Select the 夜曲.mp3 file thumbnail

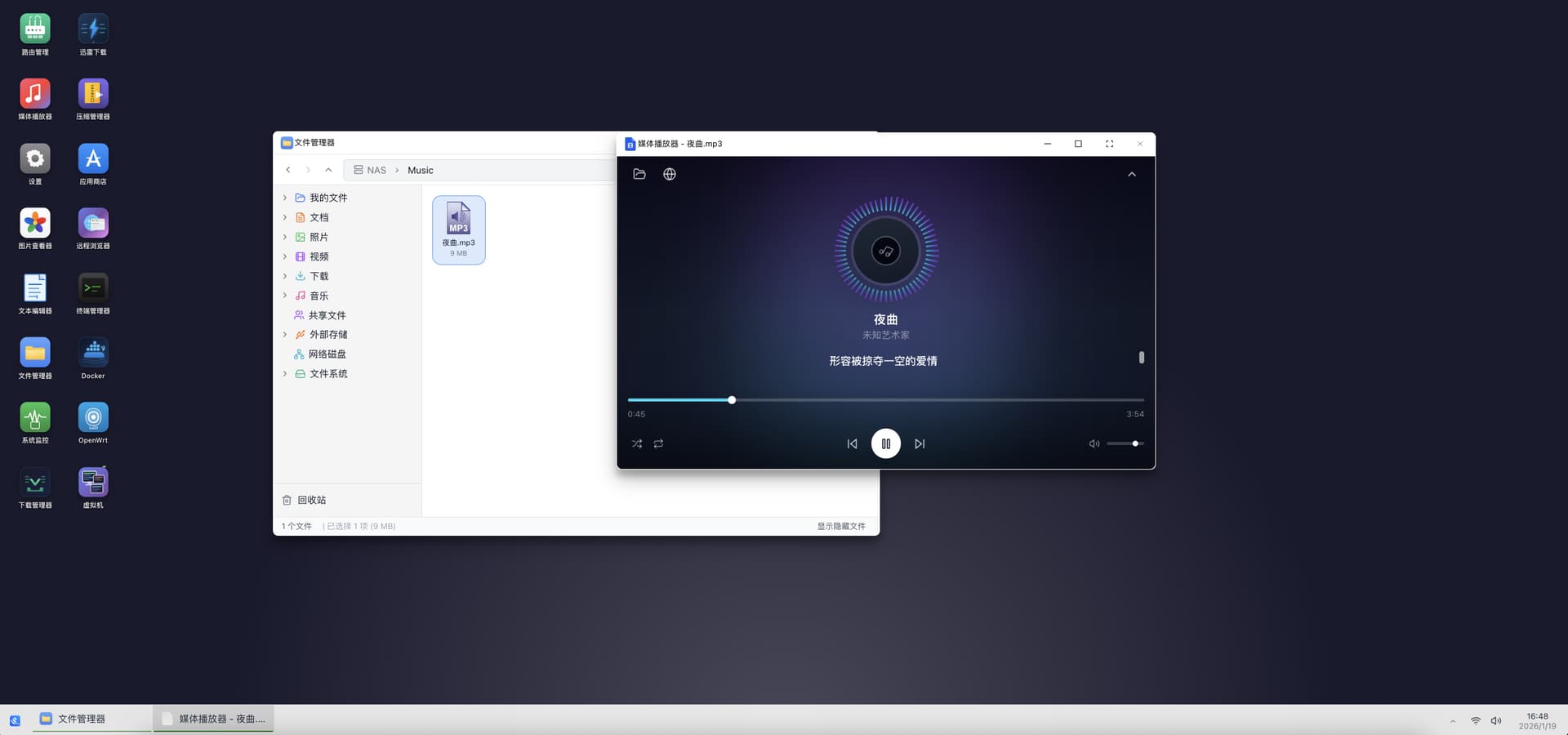[458, 229]
